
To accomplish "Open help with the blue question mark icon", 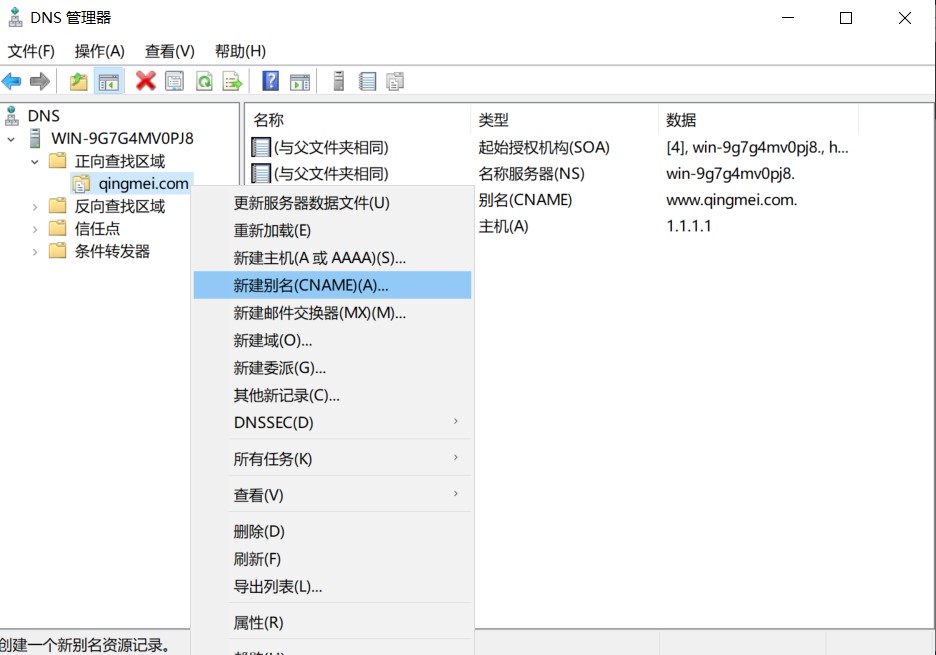I will (x=270, y=81).
